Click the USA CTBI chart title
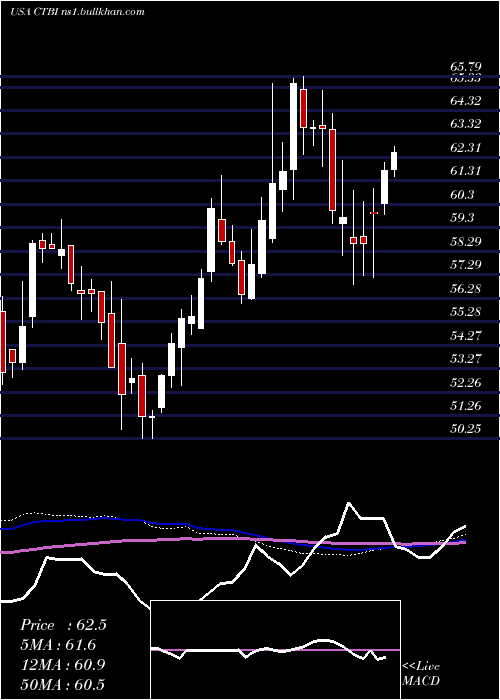500x700 pixels. (x=77, y=12)
